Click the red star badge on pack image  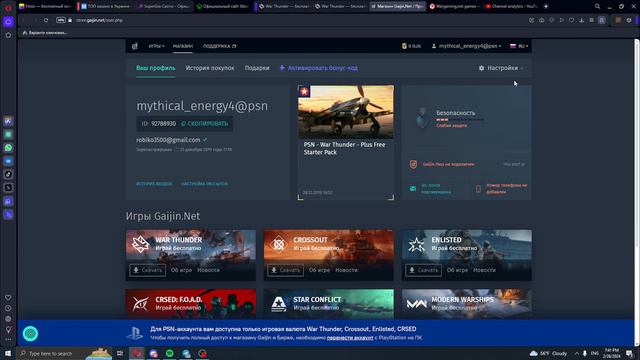[x=304, y=91]
